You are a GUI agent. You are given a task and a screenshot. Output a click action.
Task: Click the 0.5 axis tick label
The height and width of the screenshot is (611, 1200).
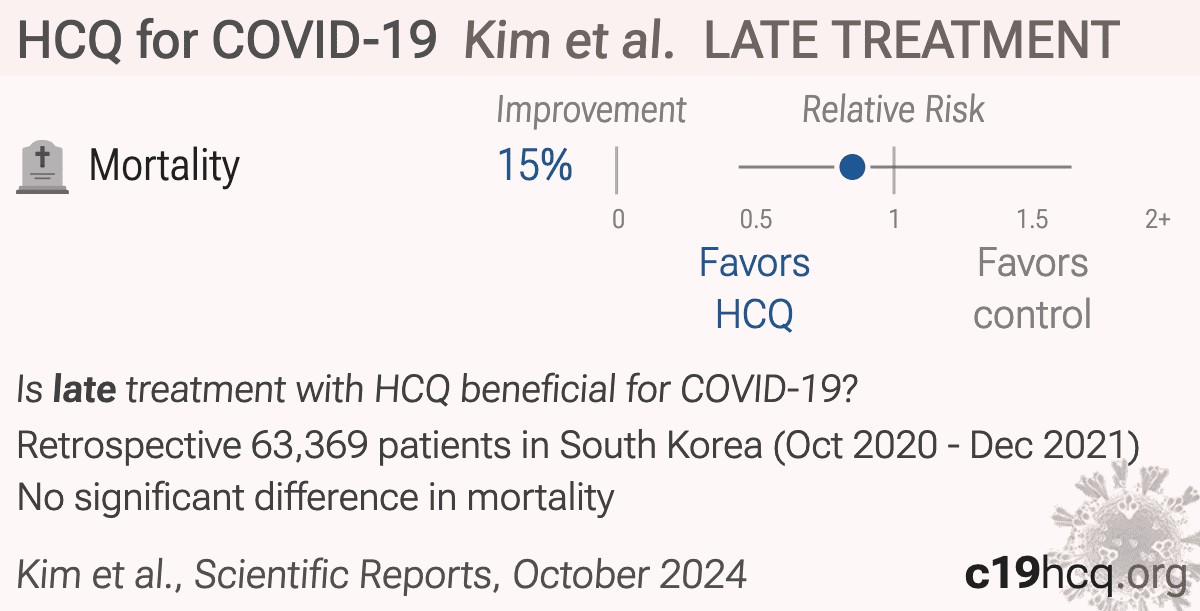756,219
